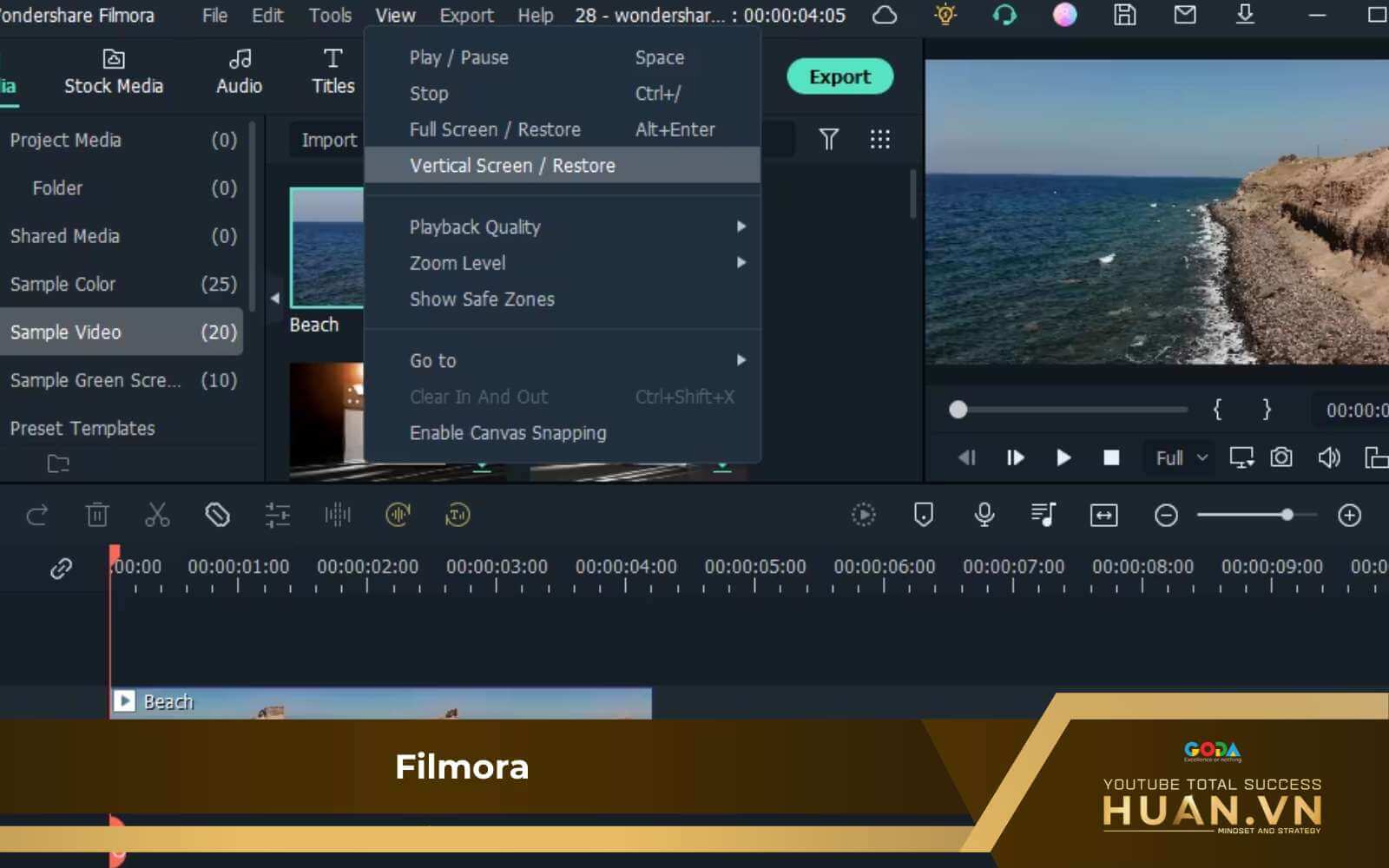Viewport: 1389px width, 868px height.
Task: Take a snapshot with the camera icon
Action: [x=1280, y=457]
